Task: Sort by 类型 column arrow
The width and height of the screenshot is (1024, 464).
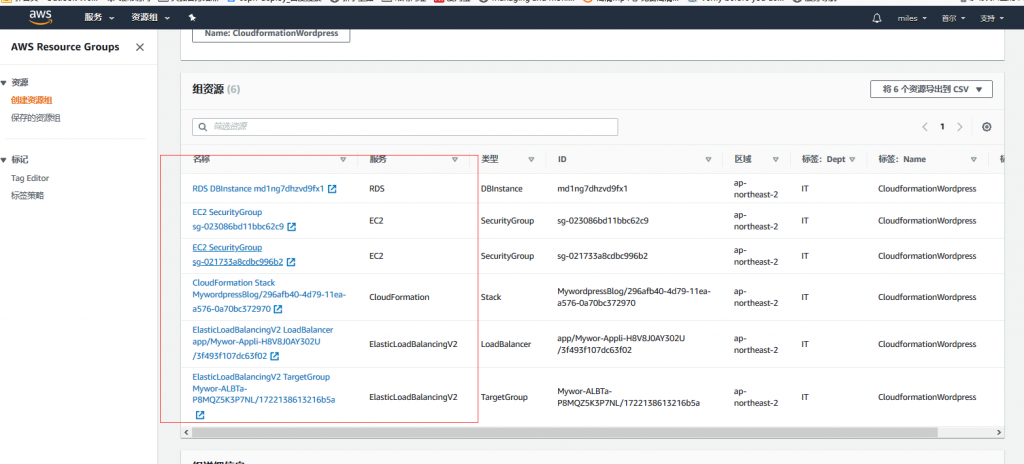Action: 531,159
